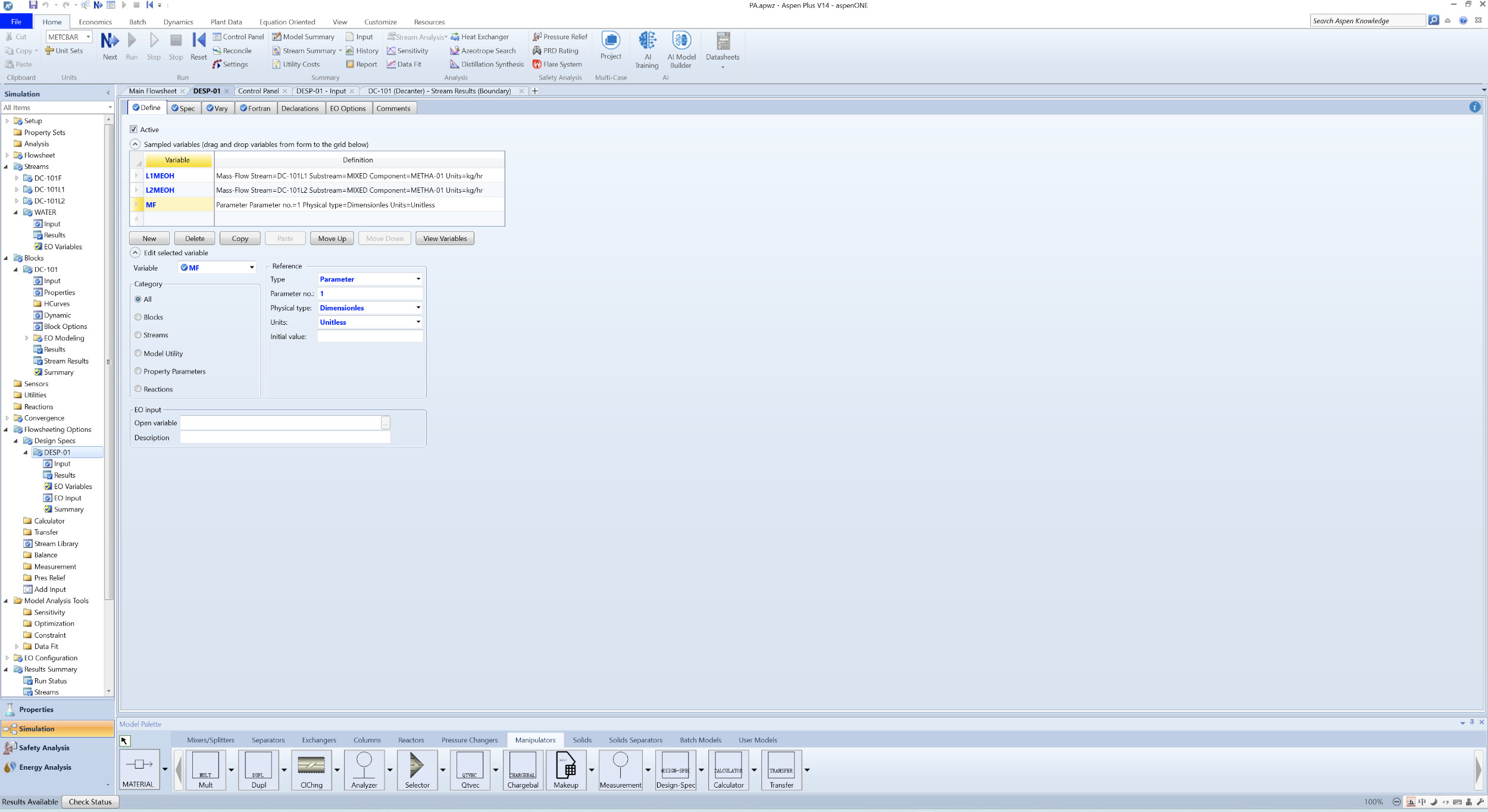Screen dimensions: 1488x812
Task: Select the All category radio button
Action: click(x=138, y=299)
